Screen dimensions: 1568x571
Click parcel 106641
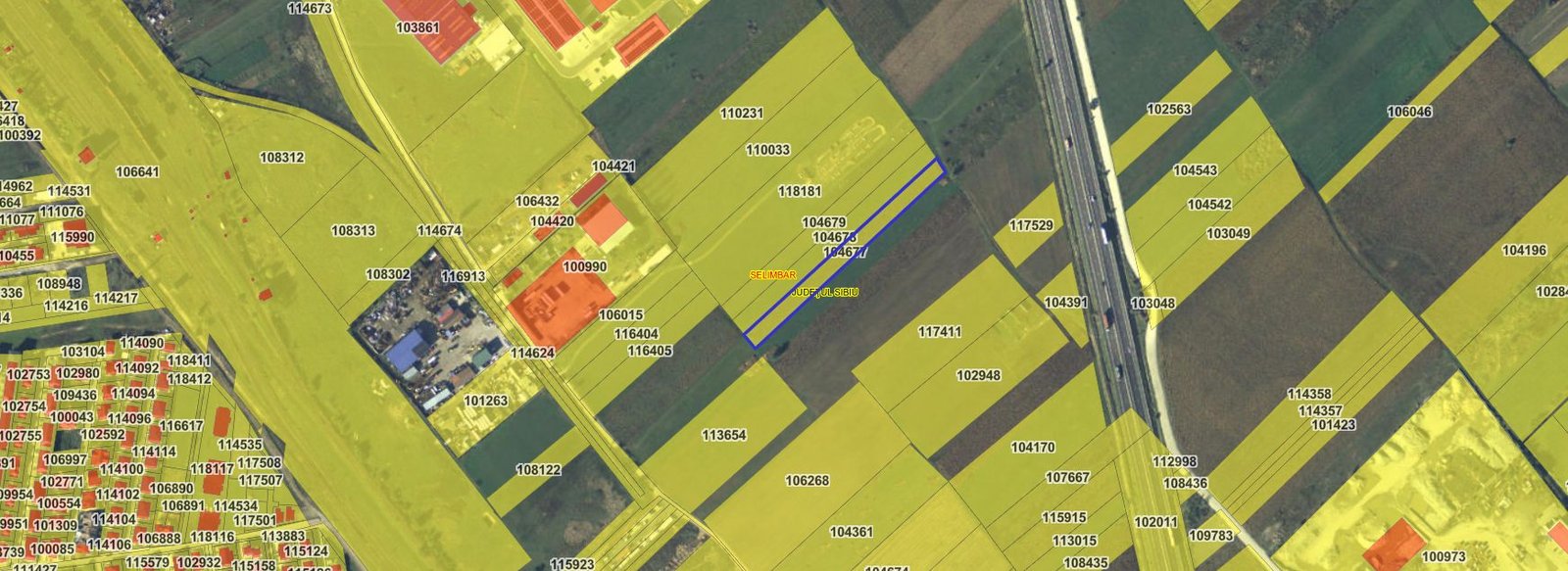(x=137, y=171)
